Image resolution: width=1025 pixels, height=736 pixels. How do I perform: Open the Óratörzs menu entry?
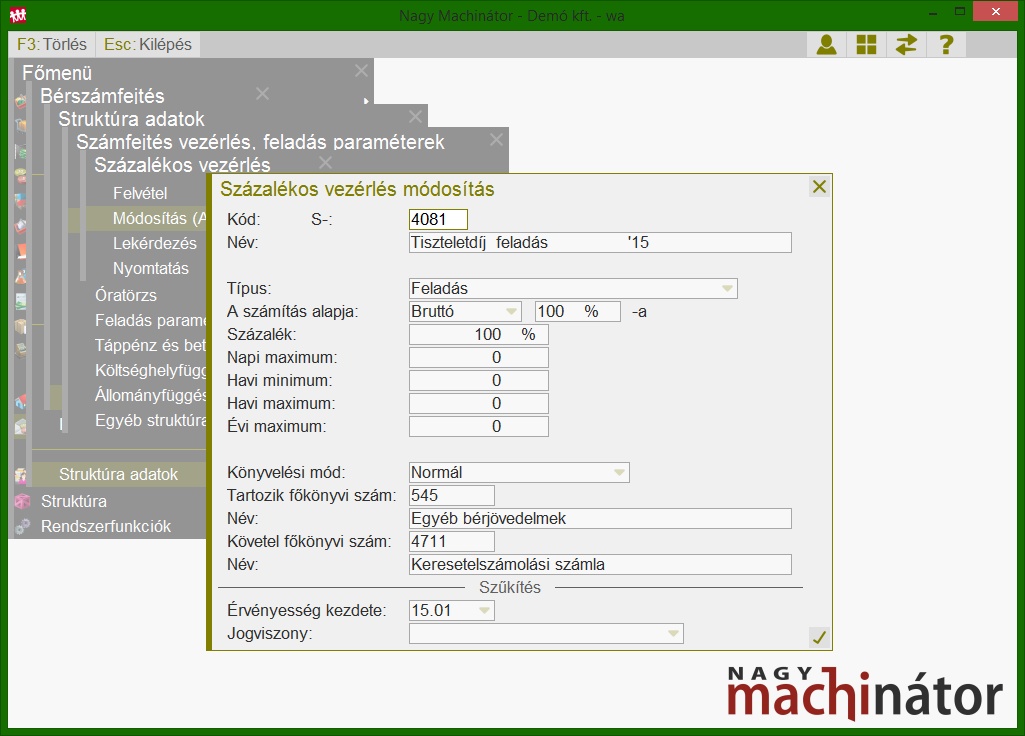point(125,295)
